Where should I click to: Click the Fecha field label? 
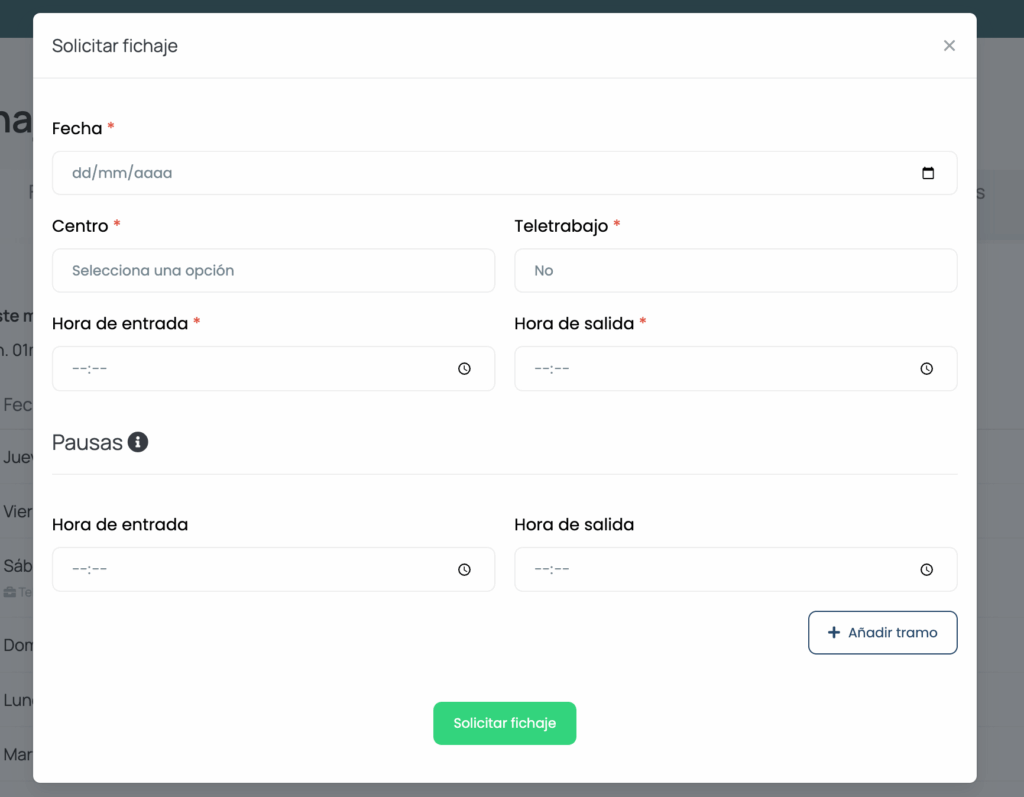pyautogui.click(x=77, y=128)
